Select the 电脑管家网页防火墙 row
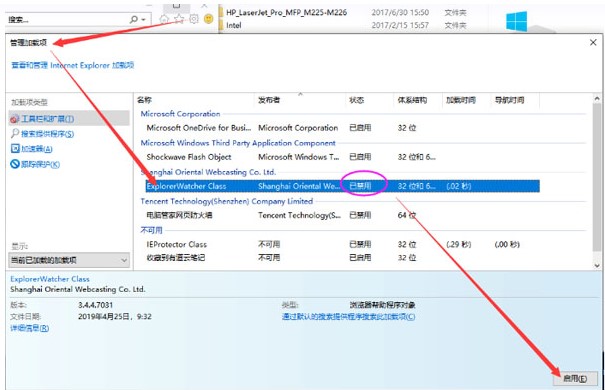The width and height of the screenshot is (605, 390). 343,215
